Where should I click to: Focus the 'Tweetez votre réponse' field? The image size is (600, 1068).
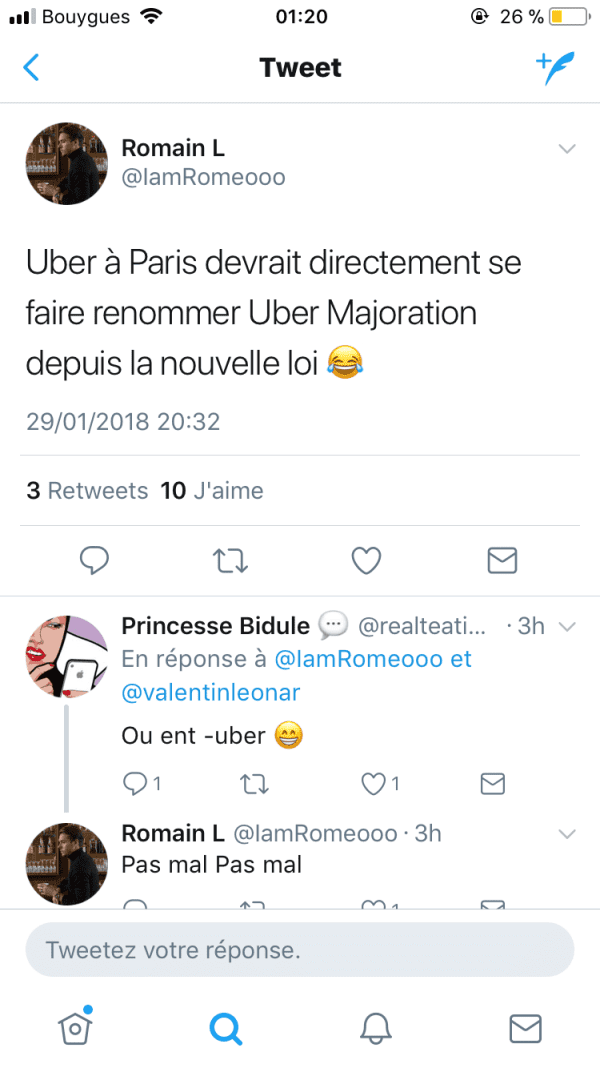(300, 949)
